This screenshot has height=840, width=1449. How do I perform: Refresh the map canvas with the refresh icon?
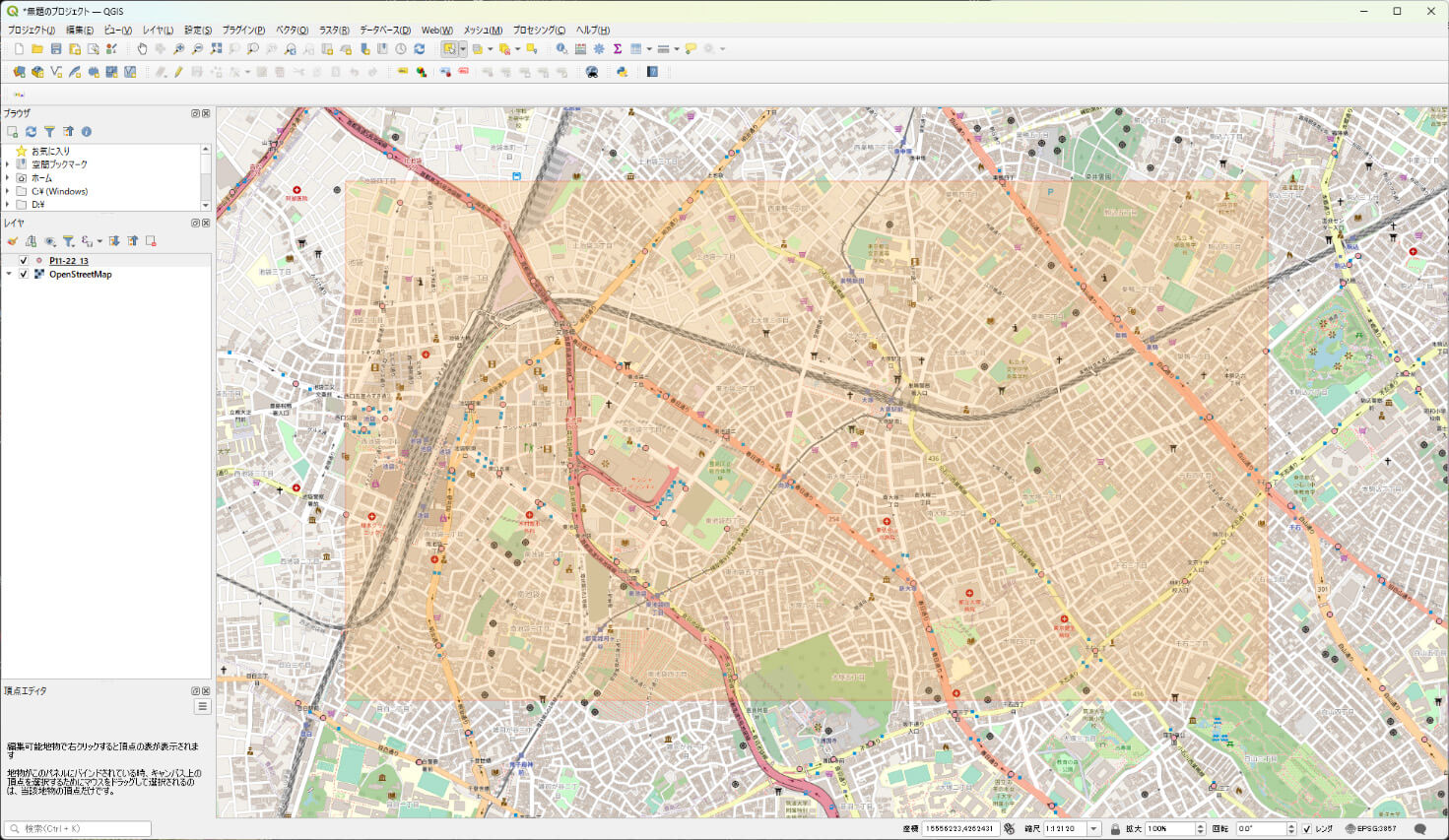tap(420, 48)
